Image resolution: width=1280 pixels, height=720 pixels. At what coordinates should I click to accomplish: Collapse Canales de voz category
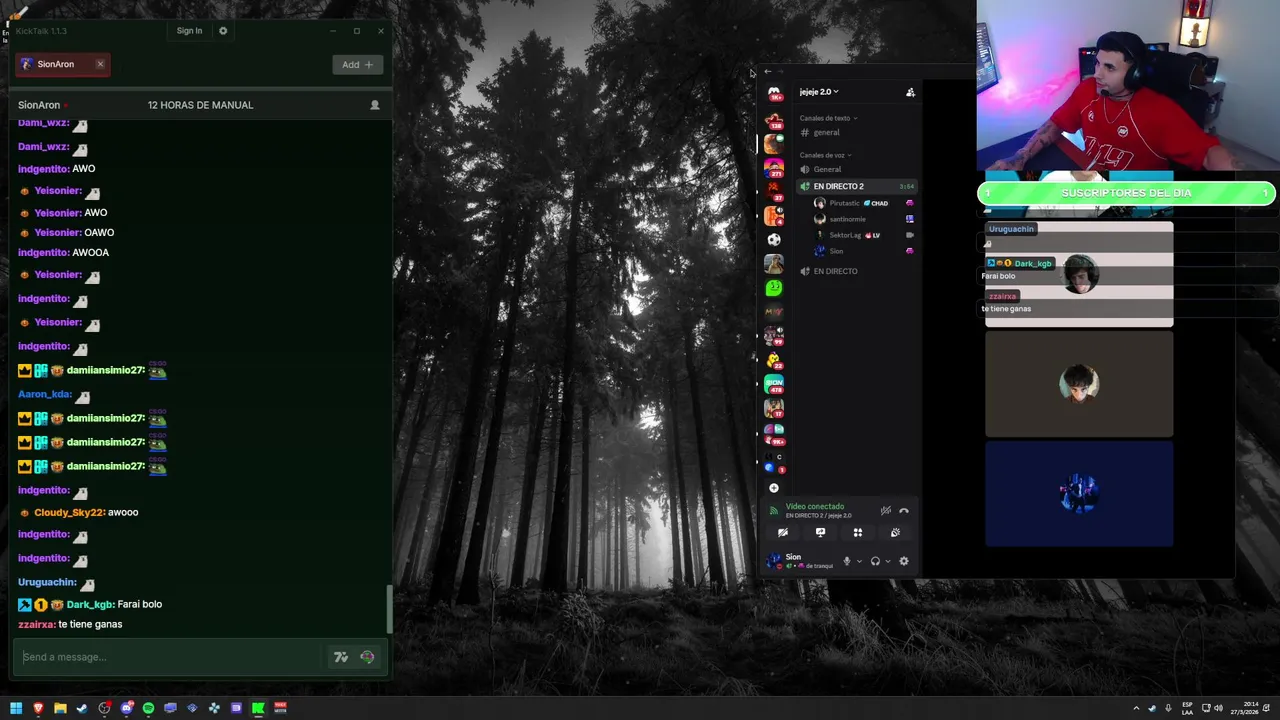tap(825, 155)
